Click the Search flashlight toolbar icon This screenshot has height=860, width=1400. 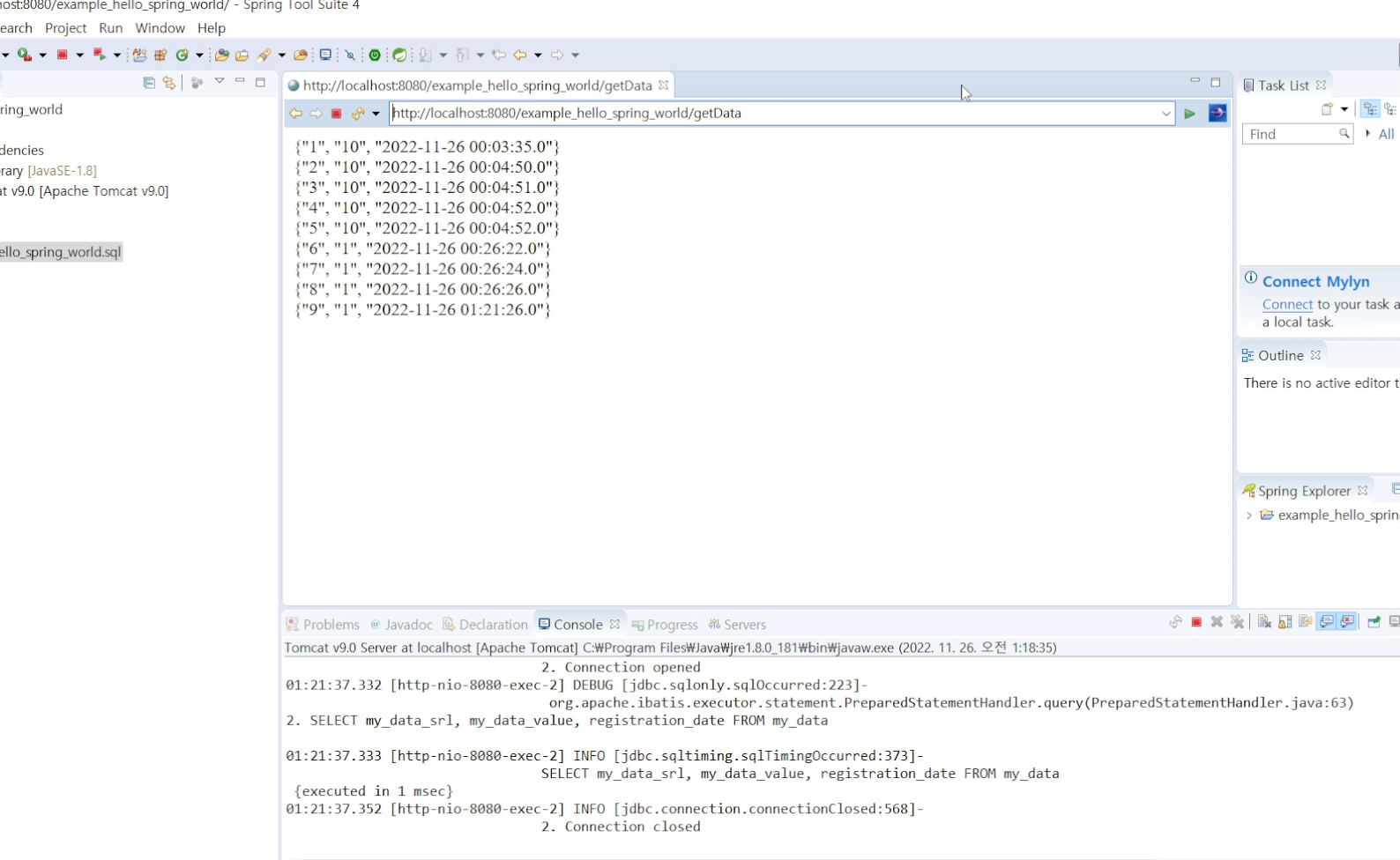[x=264, y=55]
